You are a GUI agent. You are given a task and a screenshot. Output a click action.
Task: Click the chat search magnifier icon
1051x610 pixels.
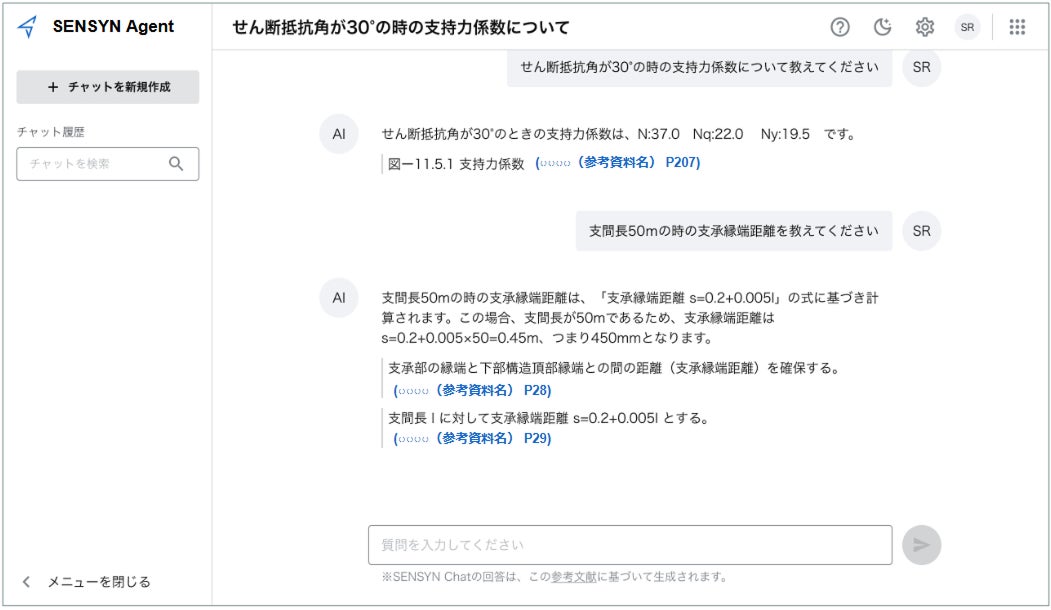177,164
